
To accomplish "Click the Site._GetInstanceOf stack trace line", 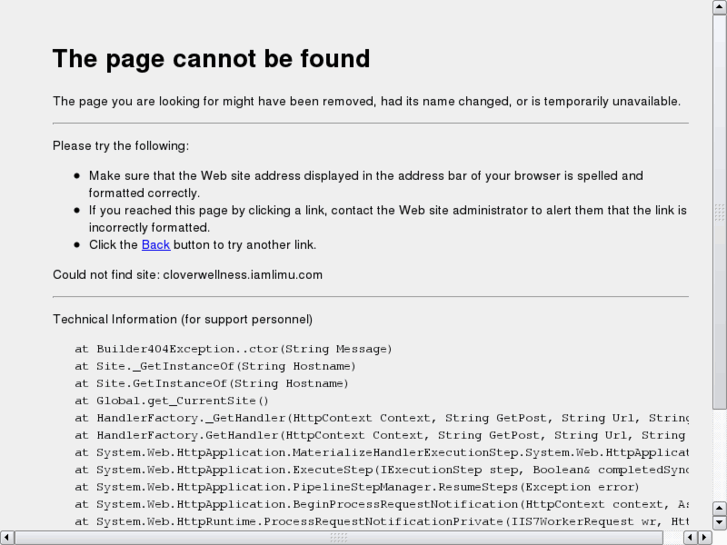I will 215,366.
